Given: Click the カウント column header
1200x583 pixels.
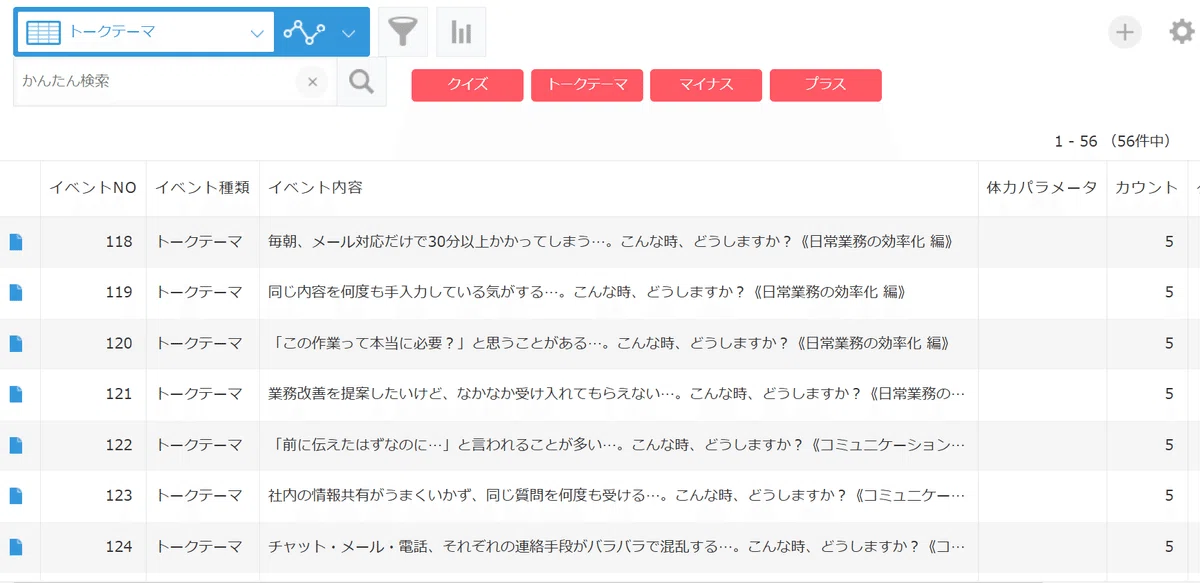Looking at the screenshot, I should (1146, 187).
